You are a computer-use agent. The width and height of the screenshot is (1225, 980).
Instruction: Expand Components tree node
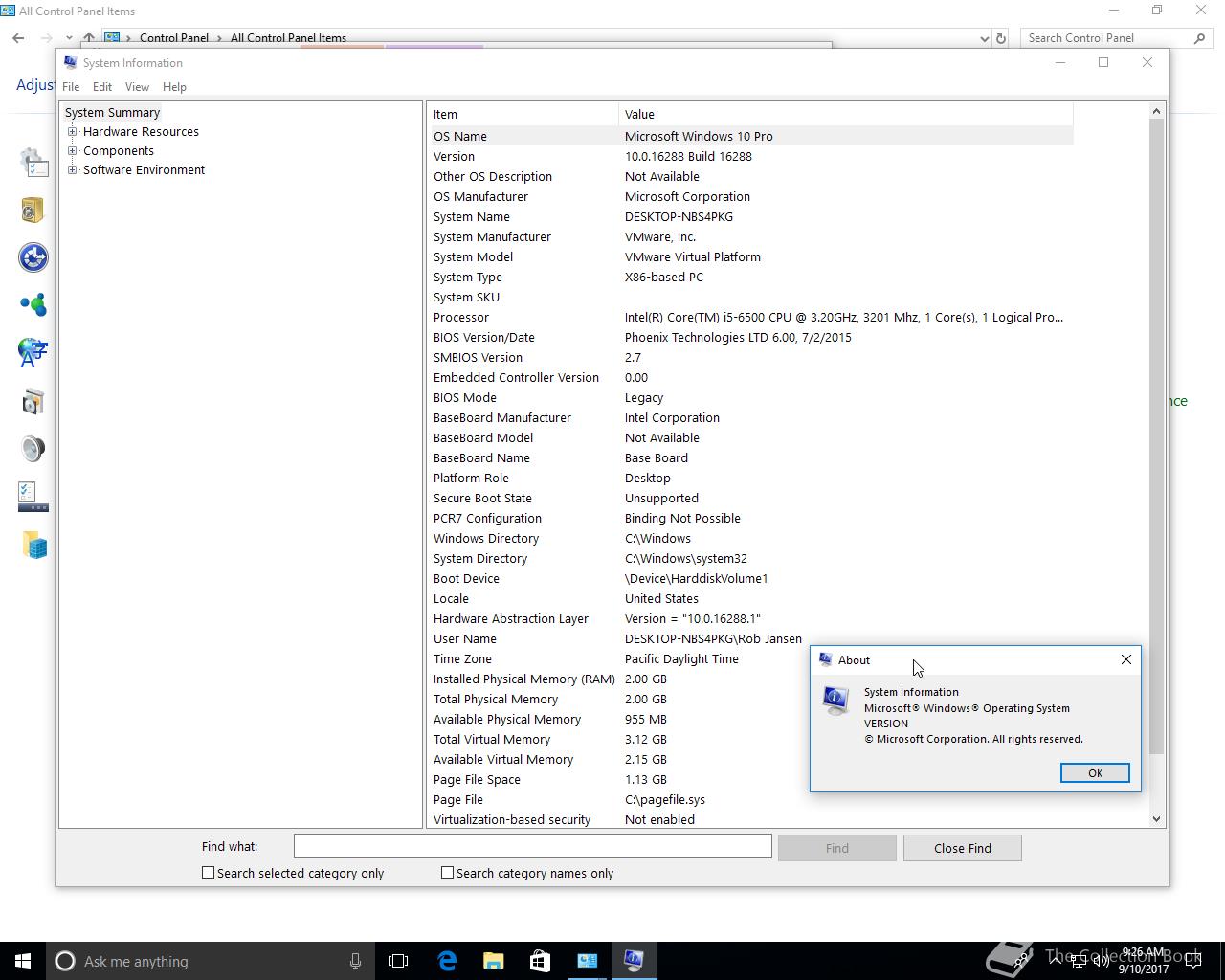pyautogui.click(x=73, y=151)
